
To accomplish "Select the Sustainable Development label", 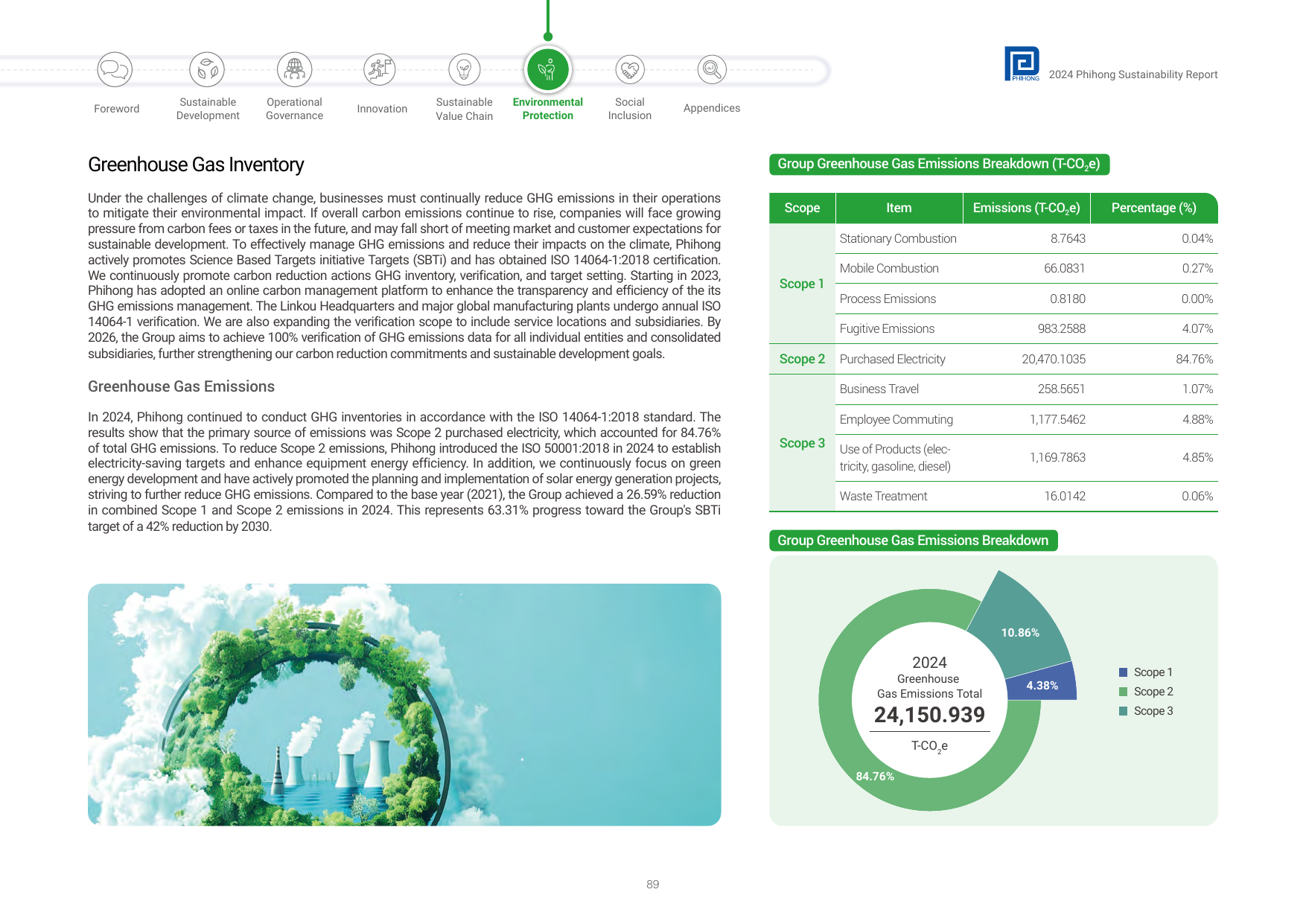I will click(208, 109).
